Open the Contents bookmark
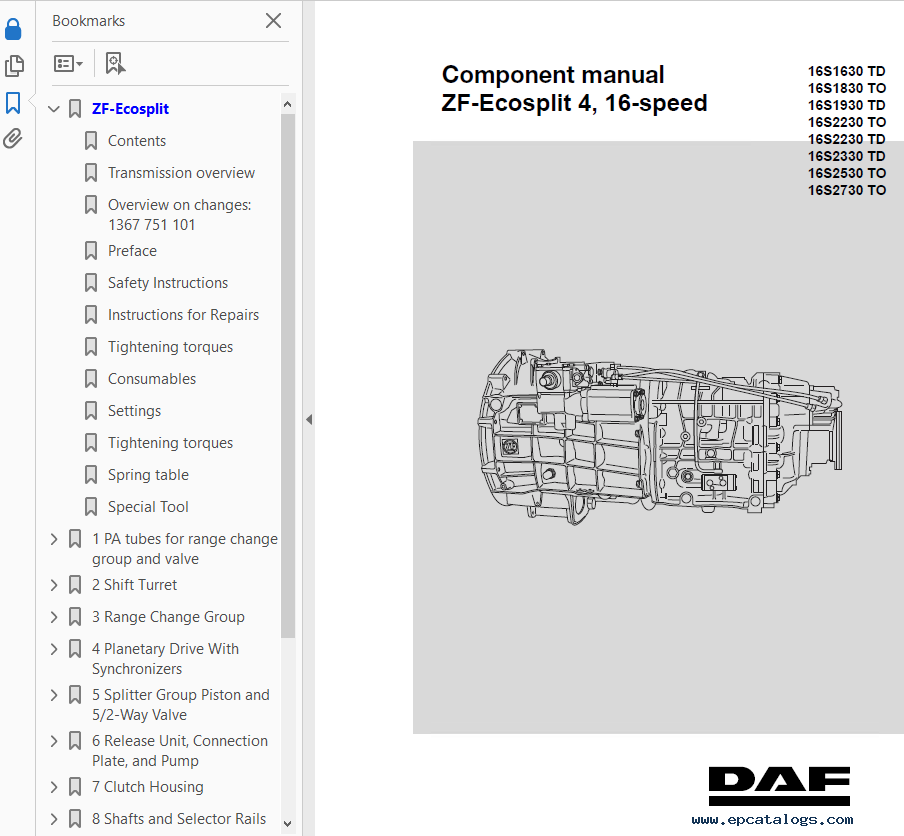Screen dimensions: 904x836 point(137,141)
